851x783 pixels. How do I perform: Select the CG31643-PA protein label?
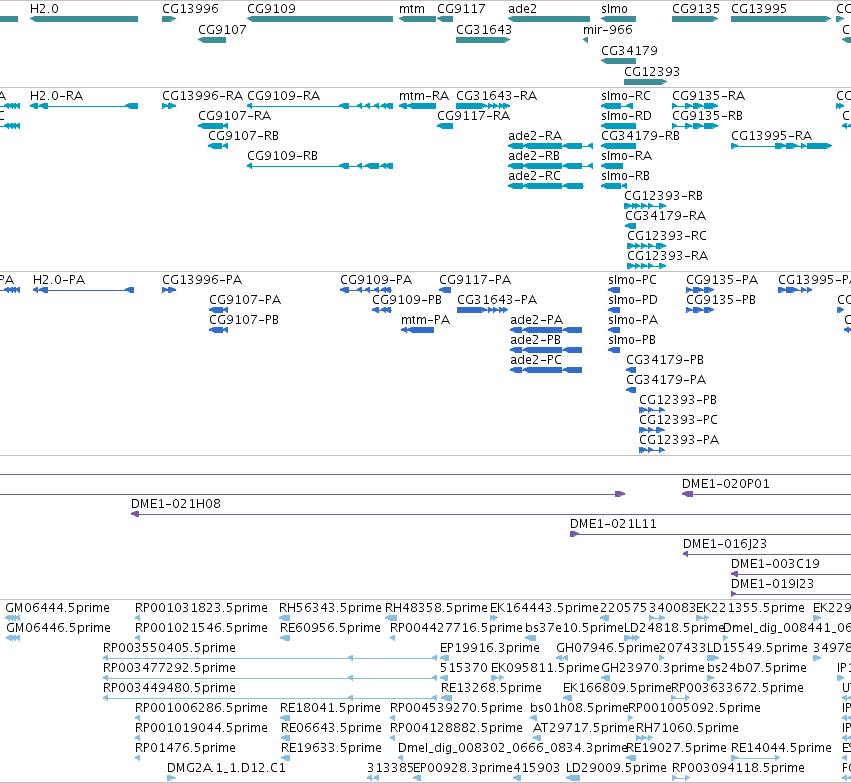tap(497, 300)
